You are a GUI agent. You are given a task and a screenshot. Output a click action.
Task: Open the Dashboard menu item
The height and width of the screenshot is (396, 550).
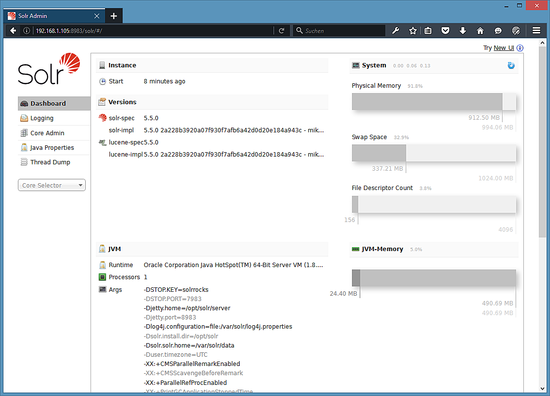[x=54, y=103]
